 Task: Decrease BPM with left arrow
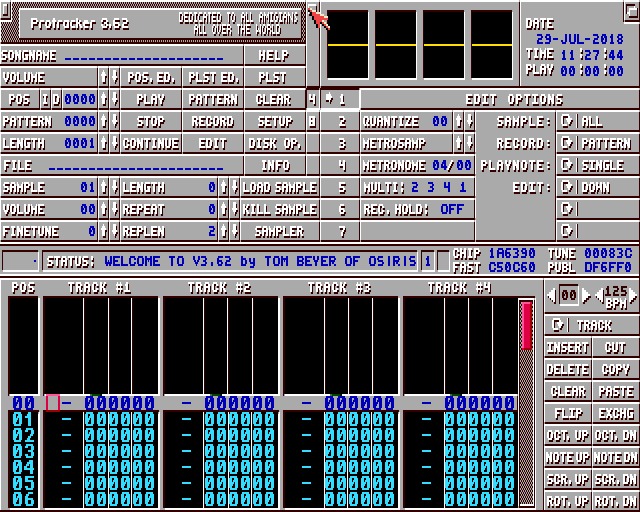point(599,295)
